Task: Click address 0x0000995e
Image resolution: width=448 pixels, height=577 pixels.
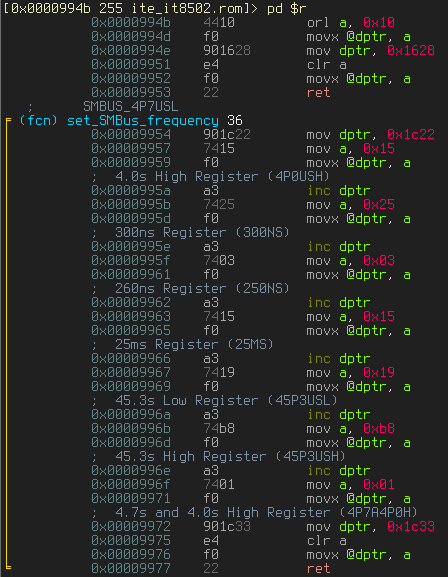Action: [x=131, y=247]
